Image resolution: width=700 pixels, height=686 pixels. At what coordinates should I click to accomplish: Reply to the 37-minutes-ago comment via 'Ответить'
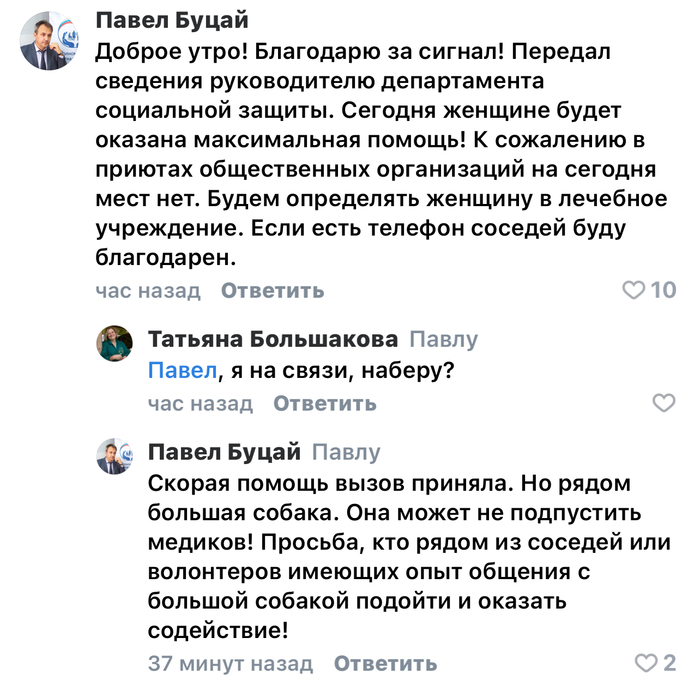click(x=385, y=664)
